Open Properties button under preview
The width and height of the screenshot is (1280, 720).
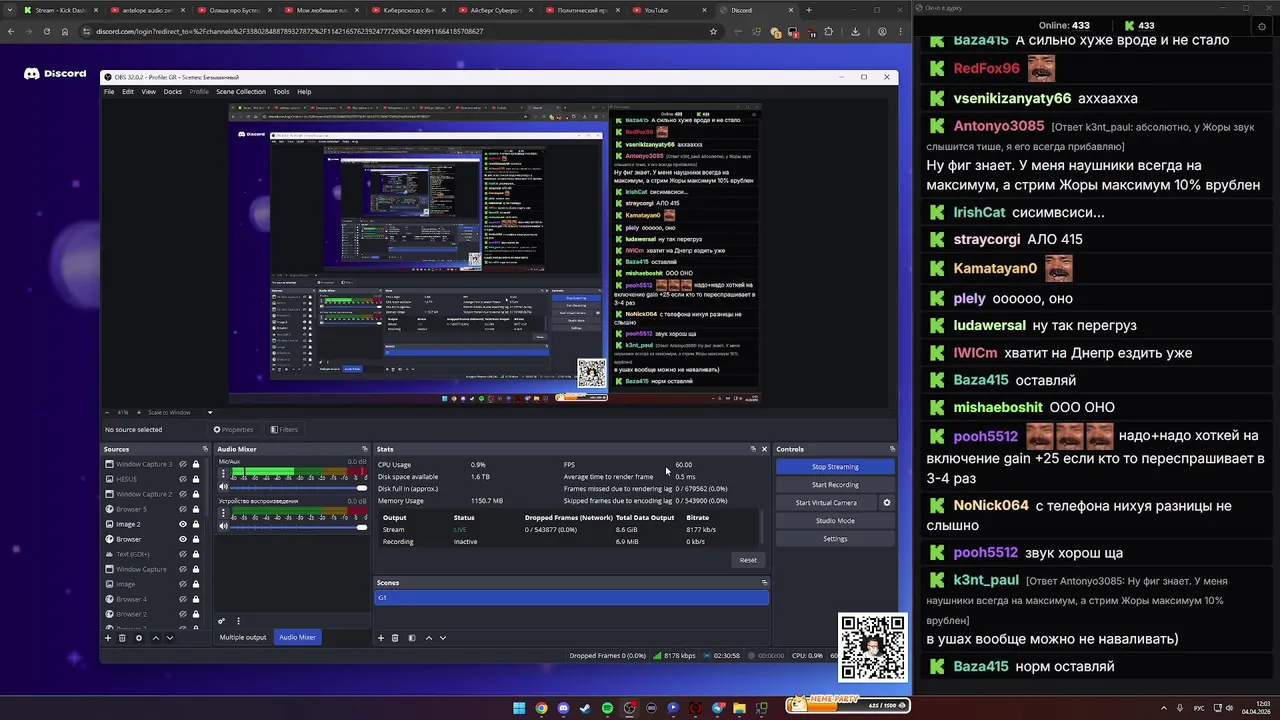pyautogui.click(x=233, y=430)
